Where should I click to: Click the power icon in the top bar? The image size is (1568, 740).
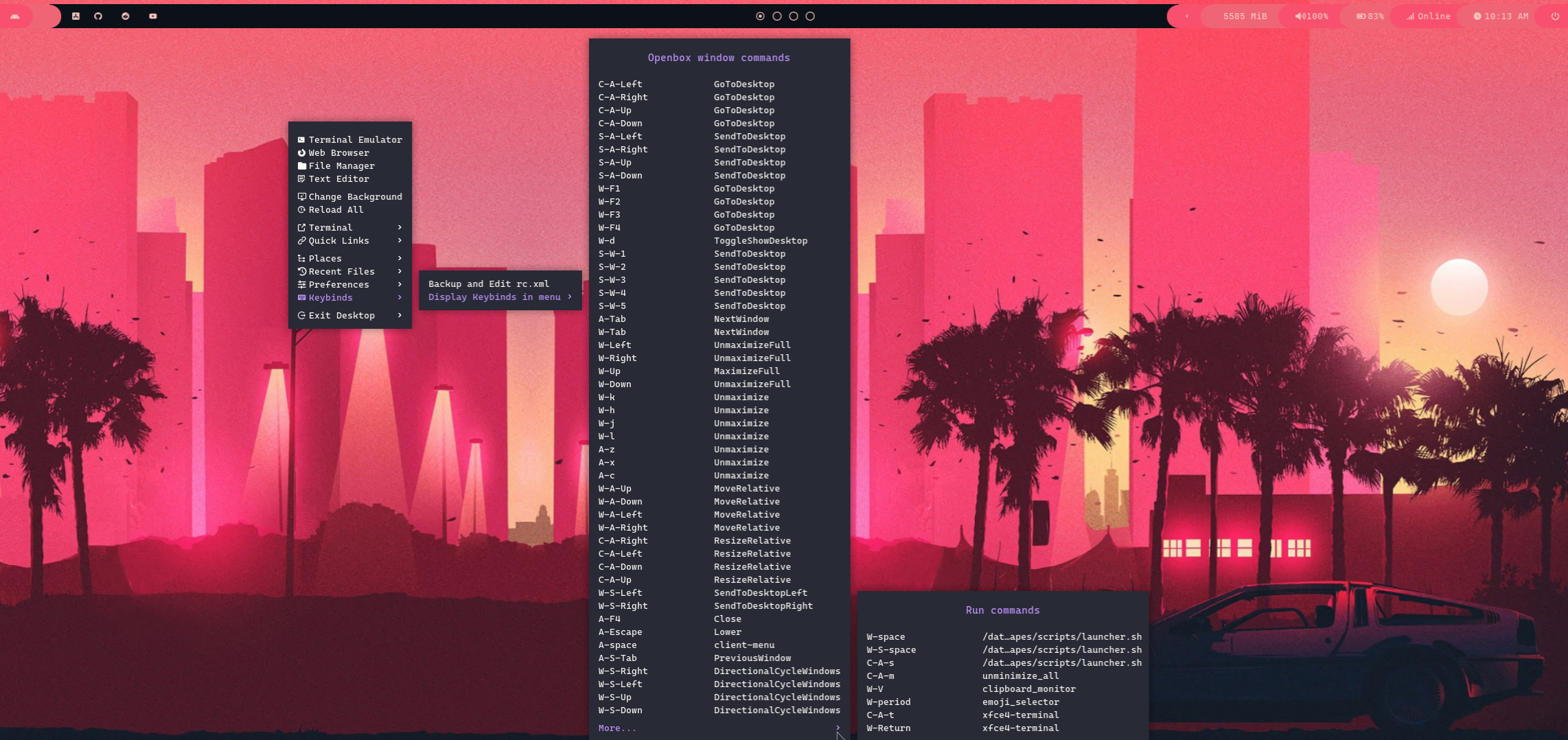(x=1555, y=16)
